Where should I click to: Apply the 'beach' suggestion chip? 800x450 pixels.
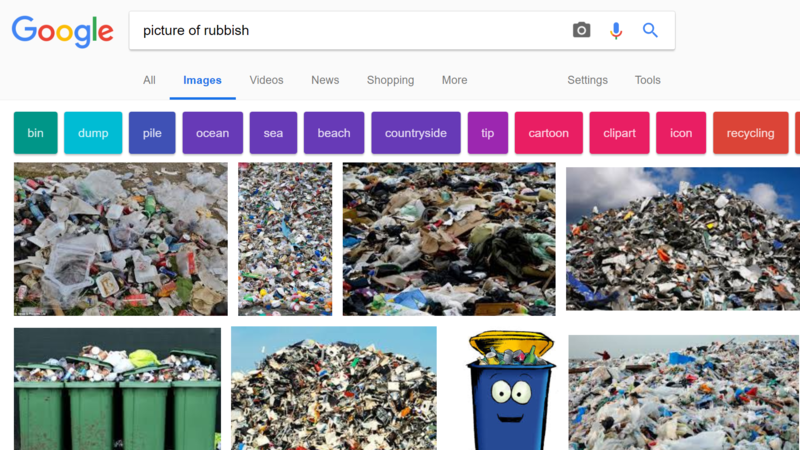click(x=334, y=133)
